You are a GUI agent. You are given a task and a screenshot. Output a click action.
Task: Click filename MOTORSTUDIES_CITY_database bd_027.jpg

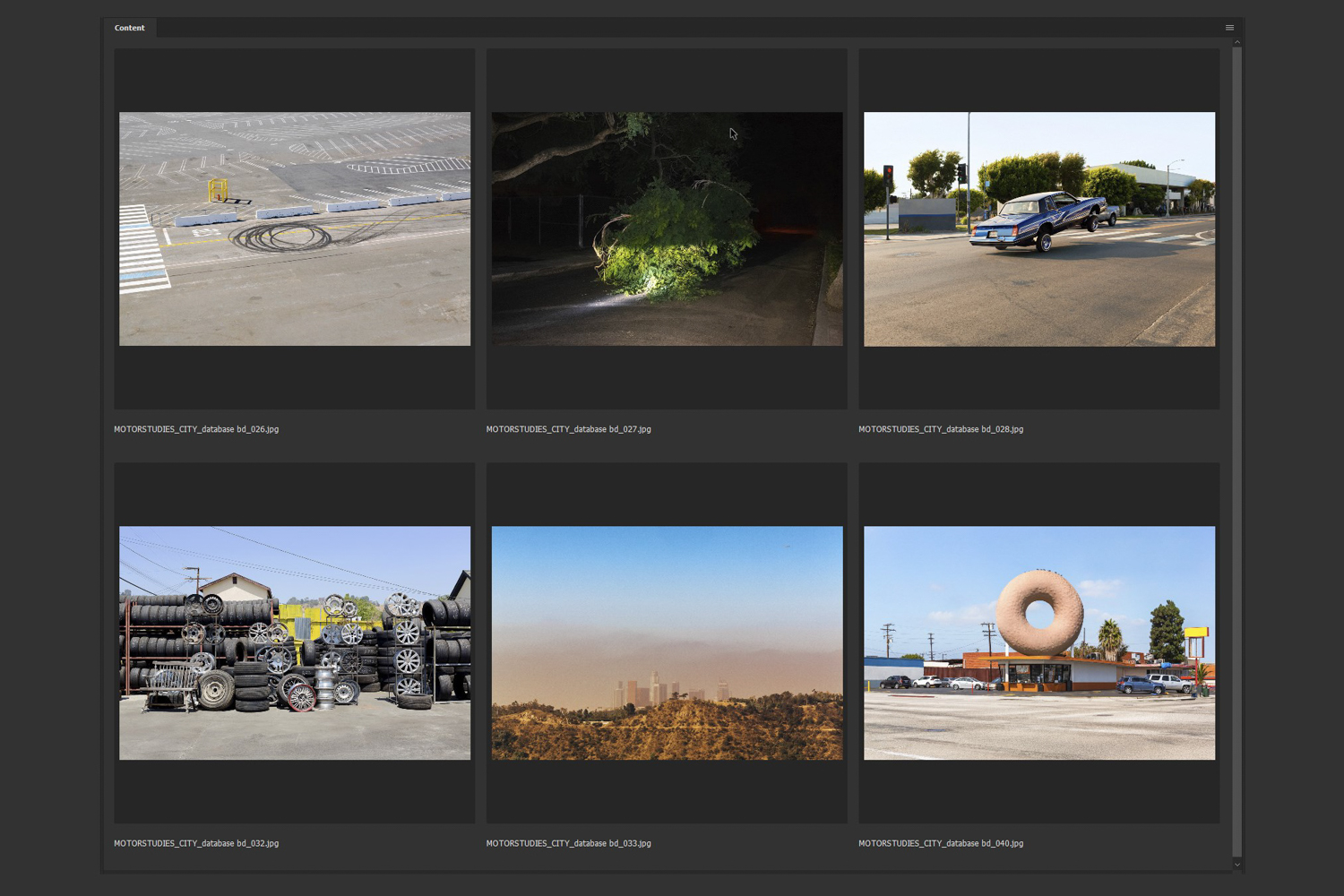568,429
